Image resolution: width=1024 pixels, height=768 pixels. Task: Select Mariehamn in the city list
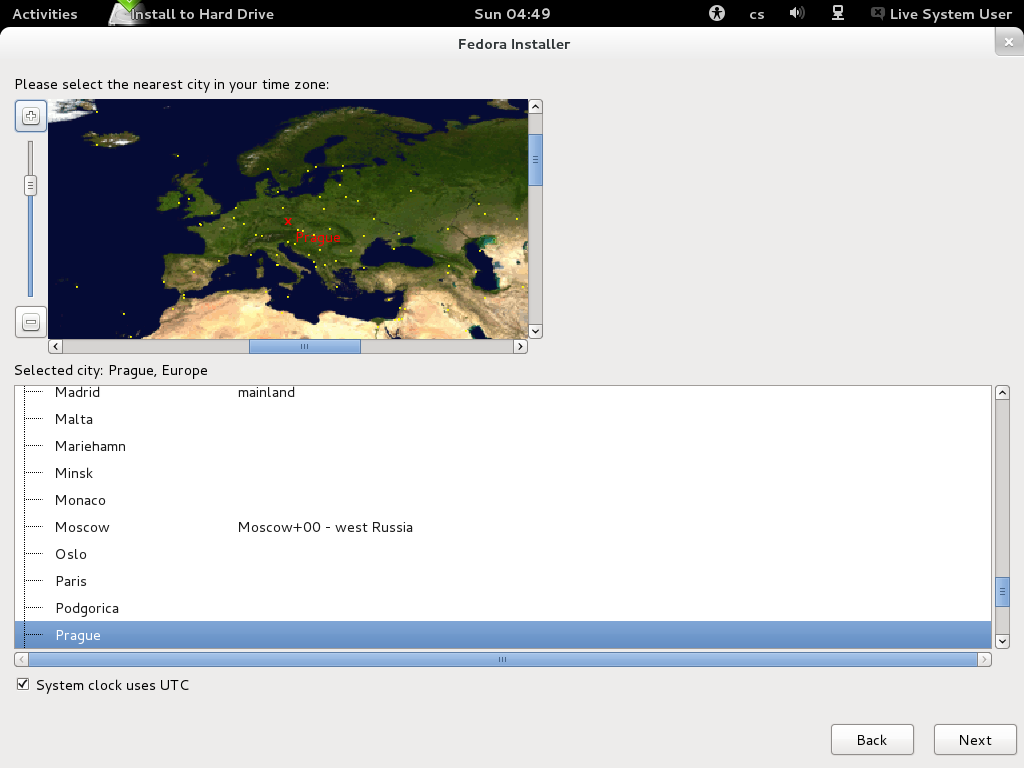[x=503, y=446]
